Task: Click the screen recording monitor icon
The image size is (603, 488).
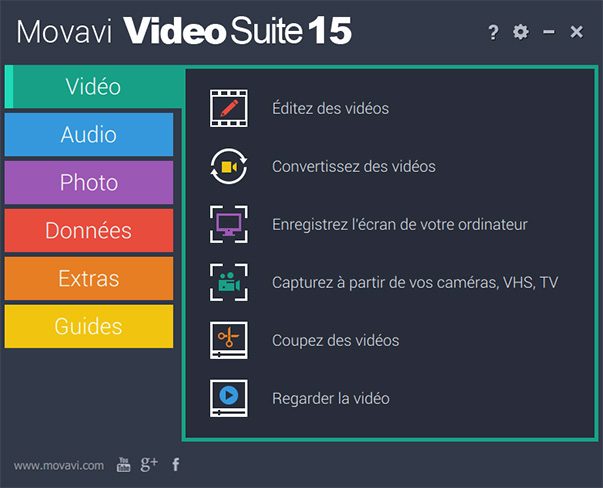Action: (x=229, y=224)
